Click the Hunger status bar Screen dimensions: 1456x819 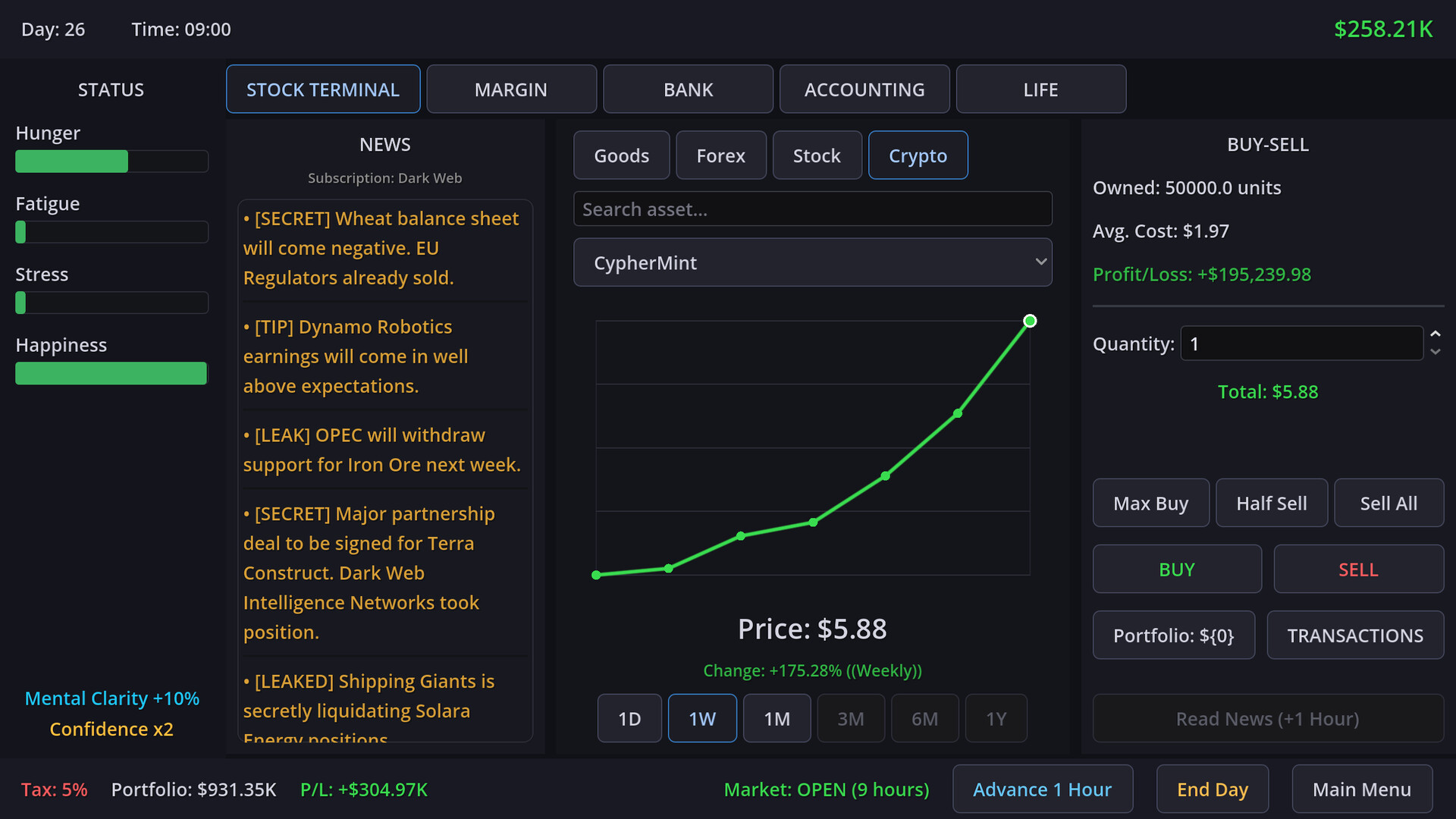[x=111, y=161]
